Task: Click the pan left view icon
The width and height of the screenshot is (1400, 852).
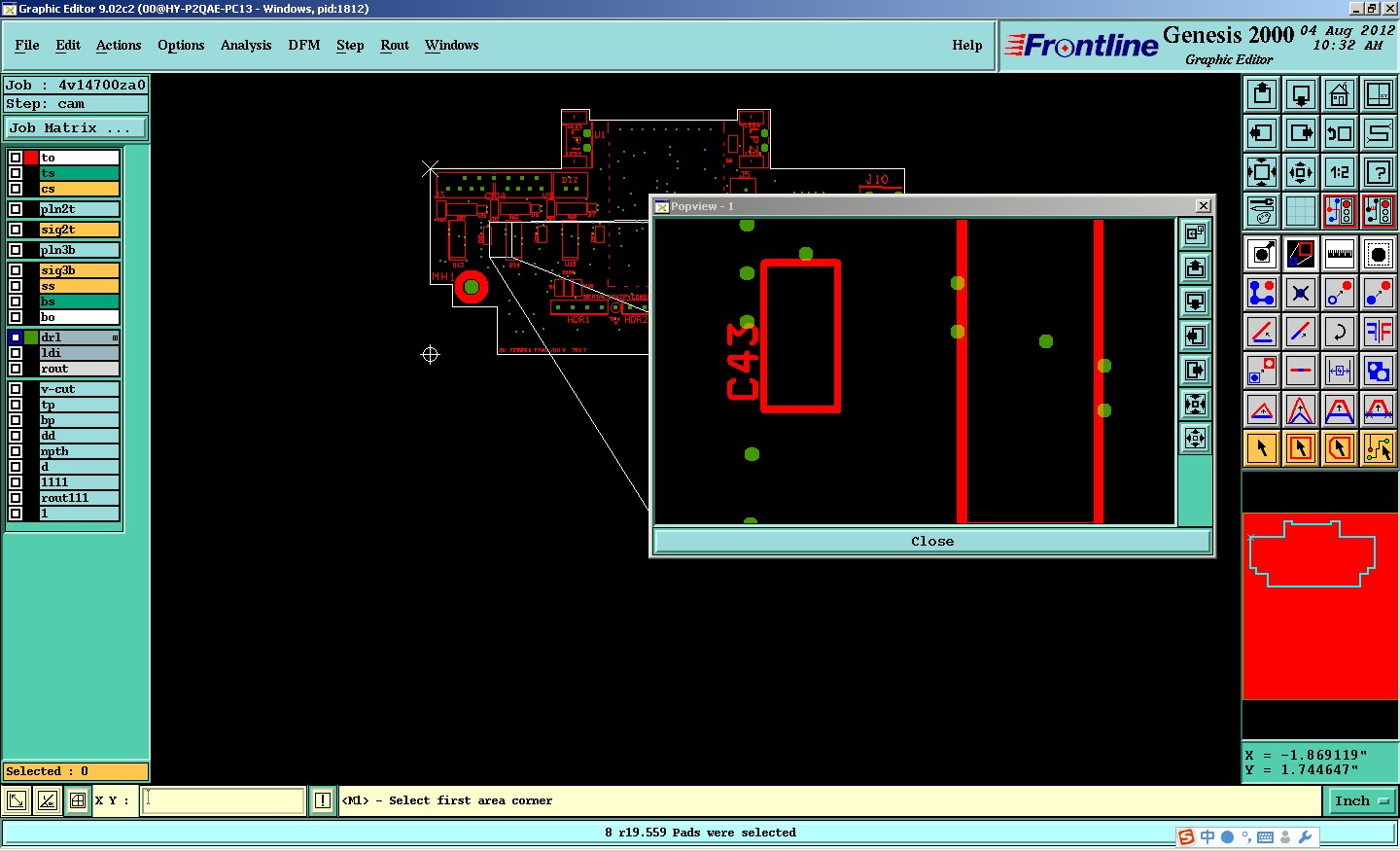Action: click(1262, 133)
